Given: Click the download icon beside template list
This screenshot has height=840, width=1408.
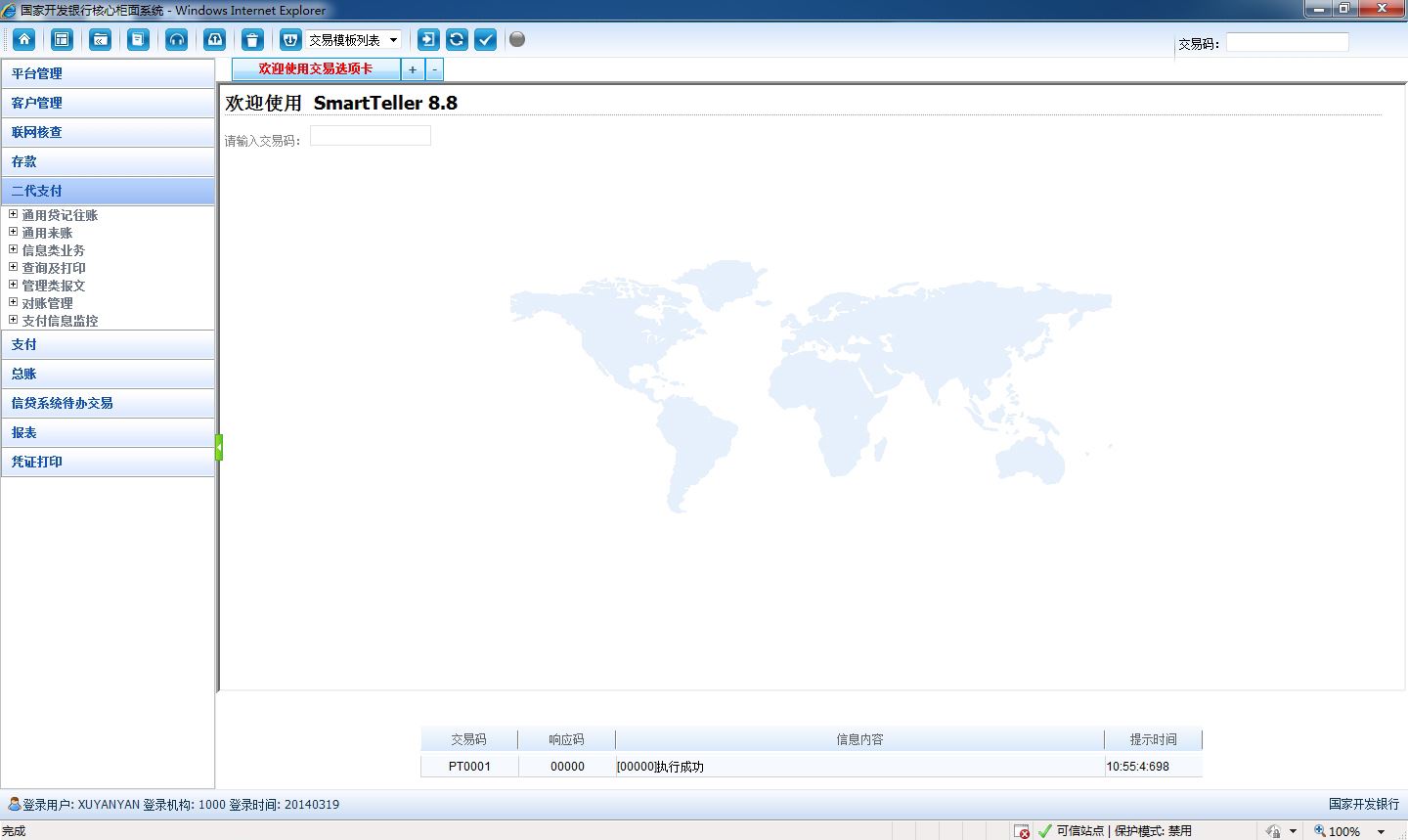Looking at the screenshot, I should click(290, 39).
